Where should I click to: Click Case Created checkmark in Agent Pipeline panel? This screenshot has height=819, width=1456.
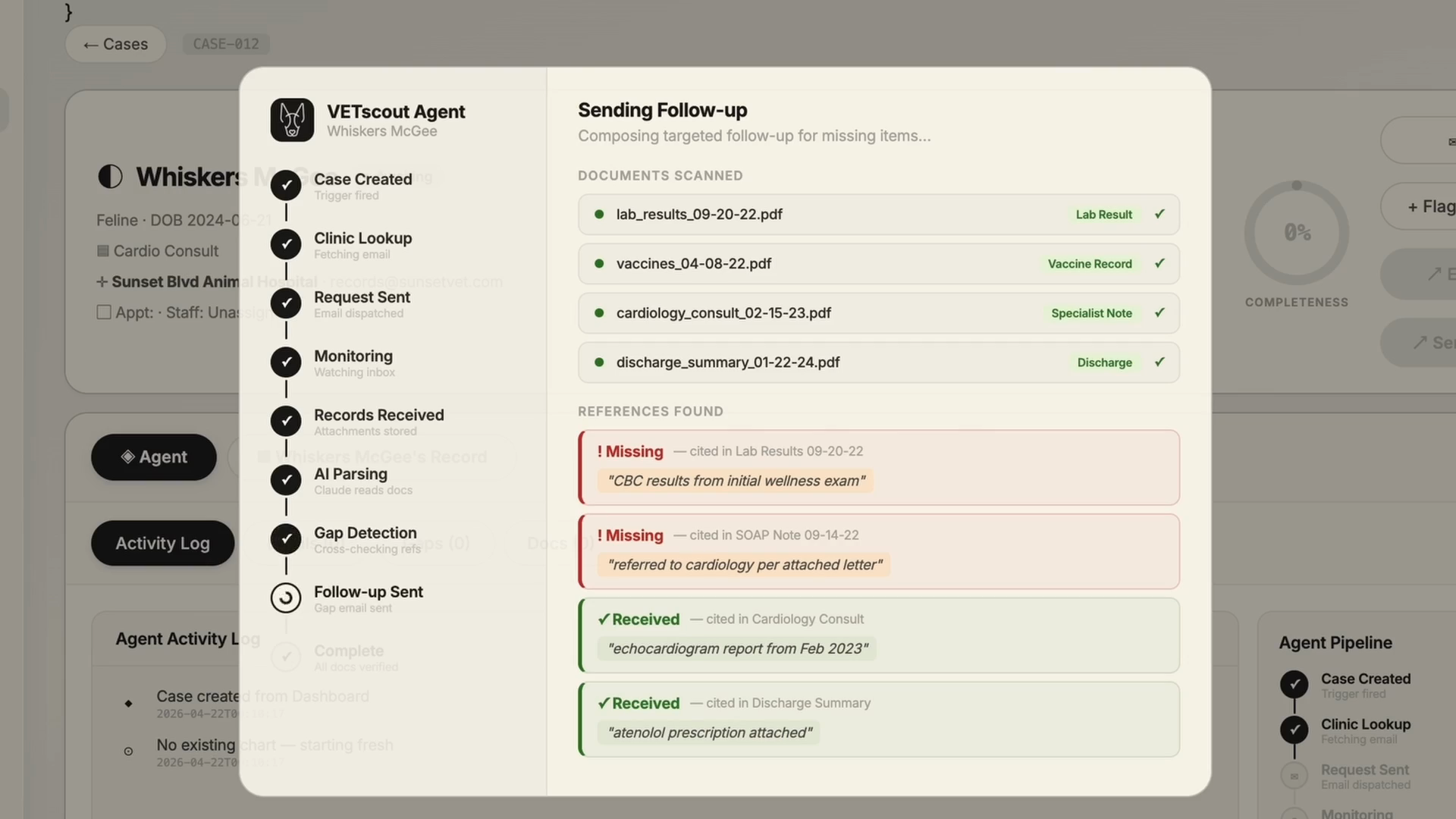[x=1294, y=685]
